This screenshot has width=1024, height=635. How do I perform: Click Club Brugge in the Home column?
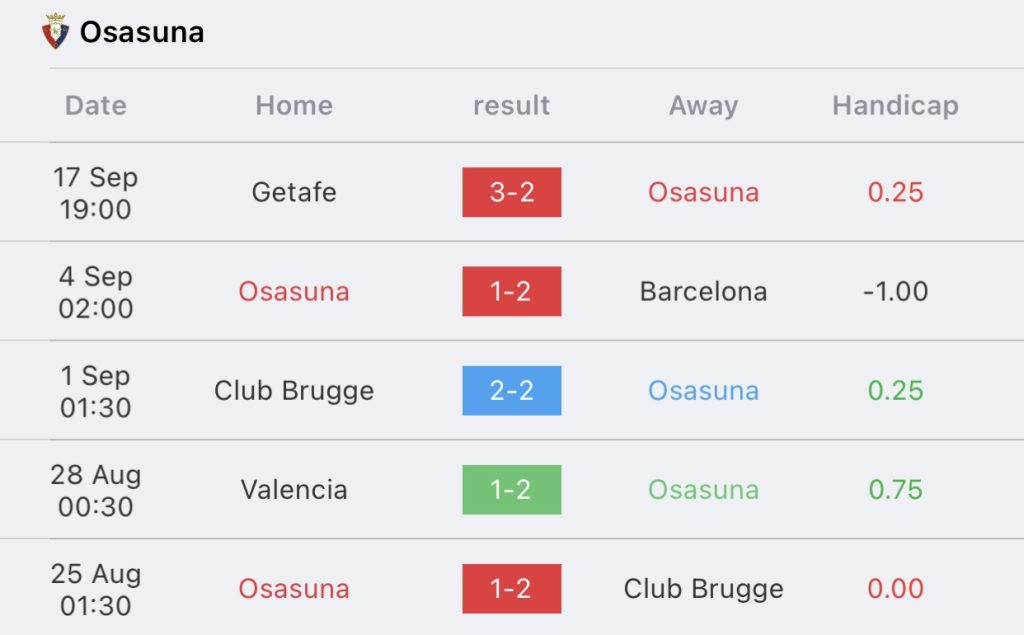pyautogui.click(x=294, y=391)
